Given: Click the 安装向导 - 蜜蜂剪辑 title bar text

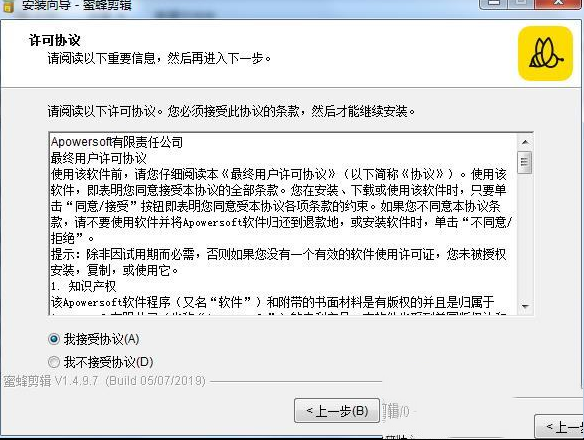Looking at the screenshot, I should [77, 5].
